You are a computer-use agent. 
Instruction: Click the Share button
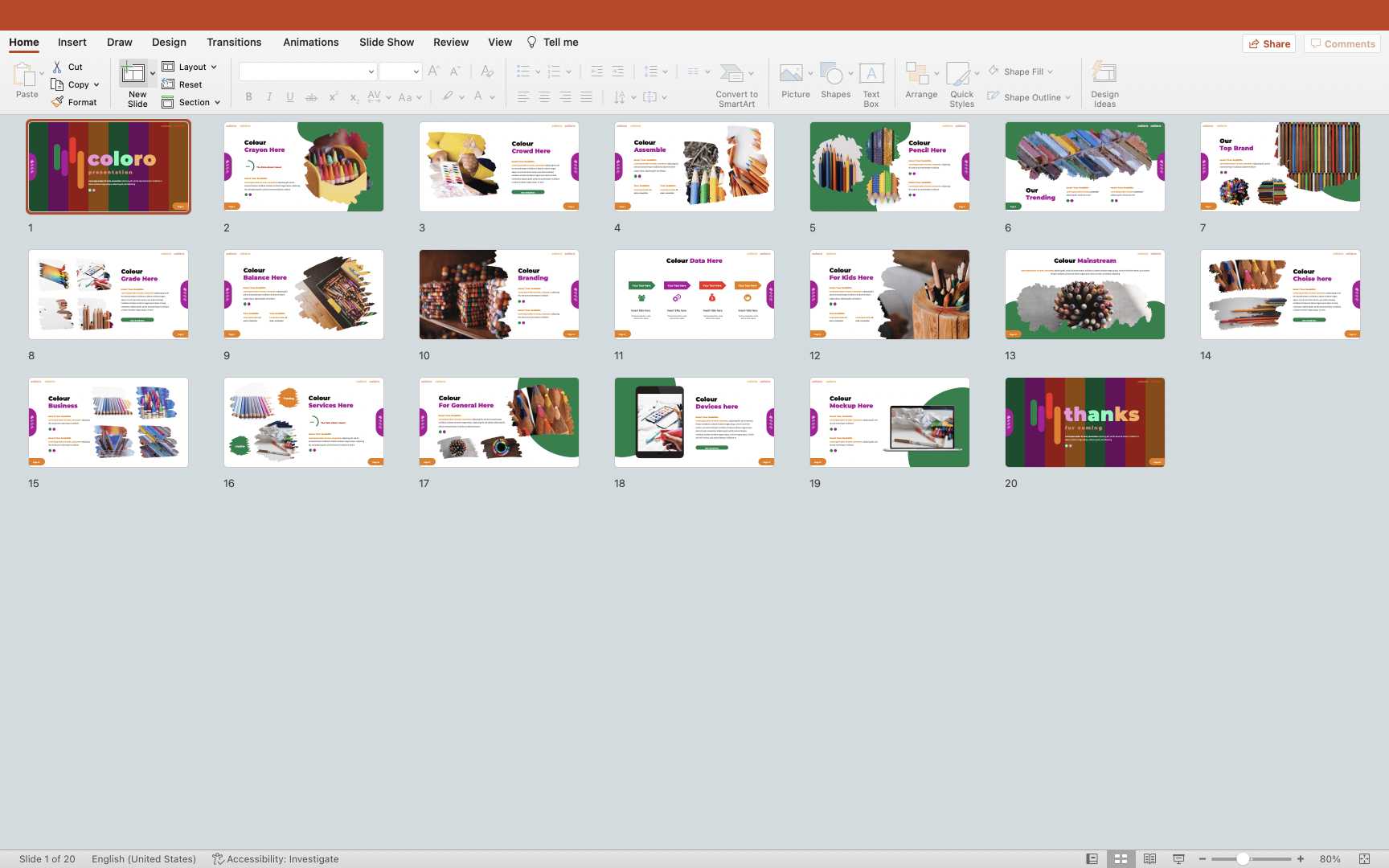1269,44
